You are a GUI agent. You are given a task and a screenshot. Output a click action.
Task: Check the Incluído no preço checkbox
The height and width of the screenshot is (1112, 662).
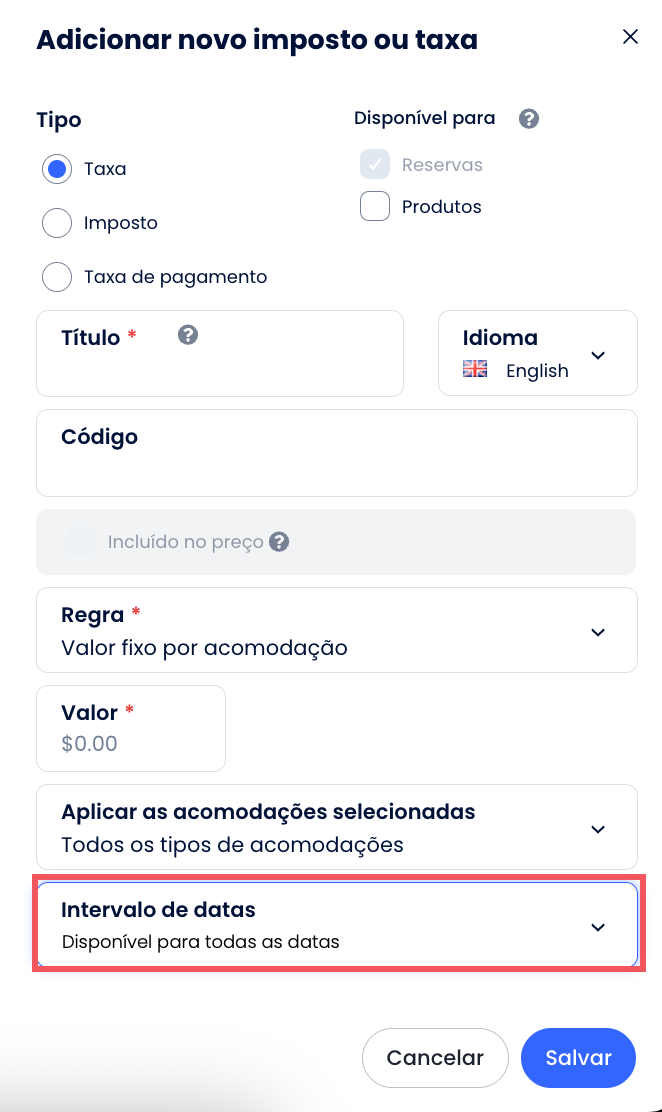point(81,542)
